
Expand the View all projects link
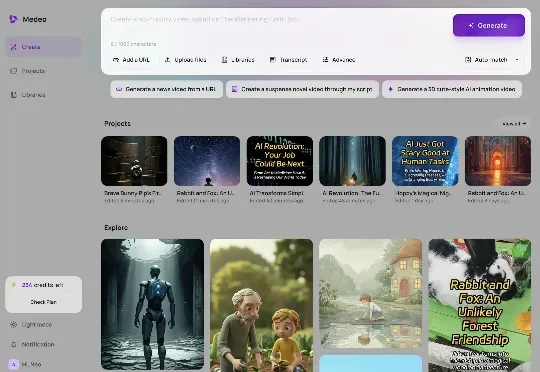[x=514, y=124]
